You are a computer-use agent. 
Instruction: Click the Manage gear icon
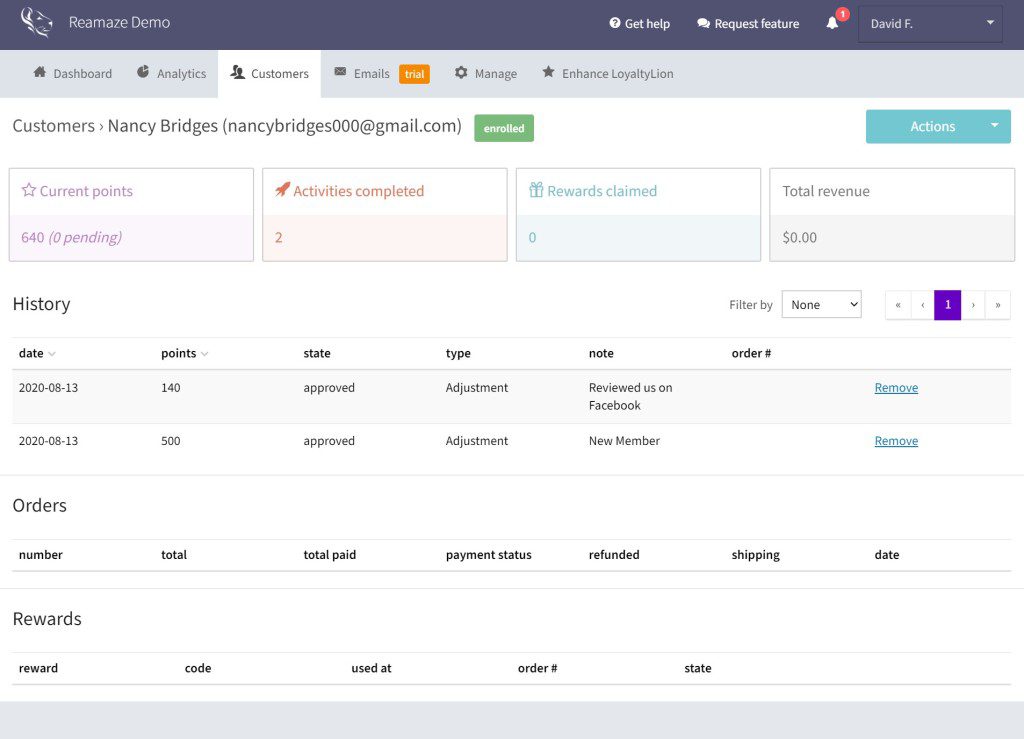tap(460, 73)
